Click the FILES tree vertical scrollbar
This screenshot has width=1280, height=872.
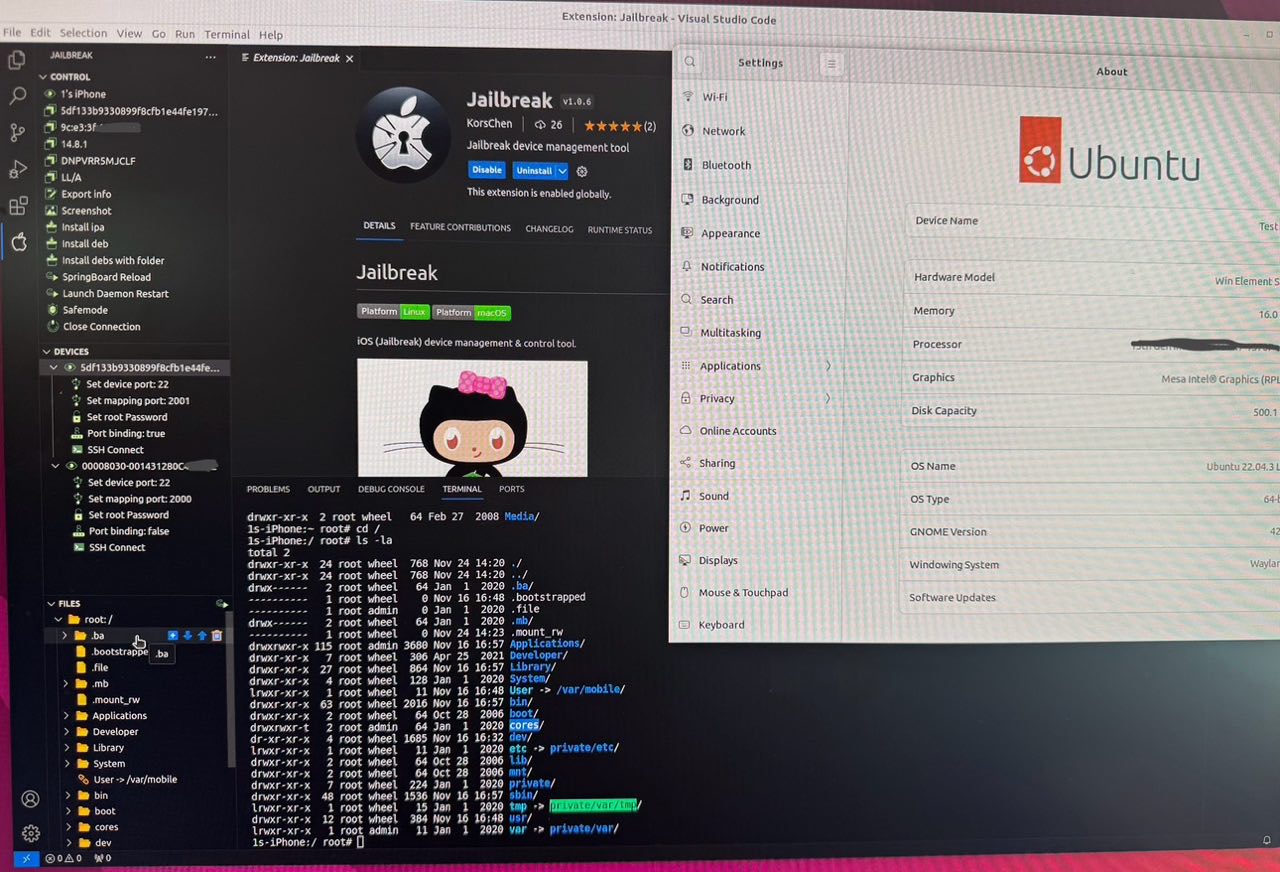pyautogui.click(x=232, y=690)
